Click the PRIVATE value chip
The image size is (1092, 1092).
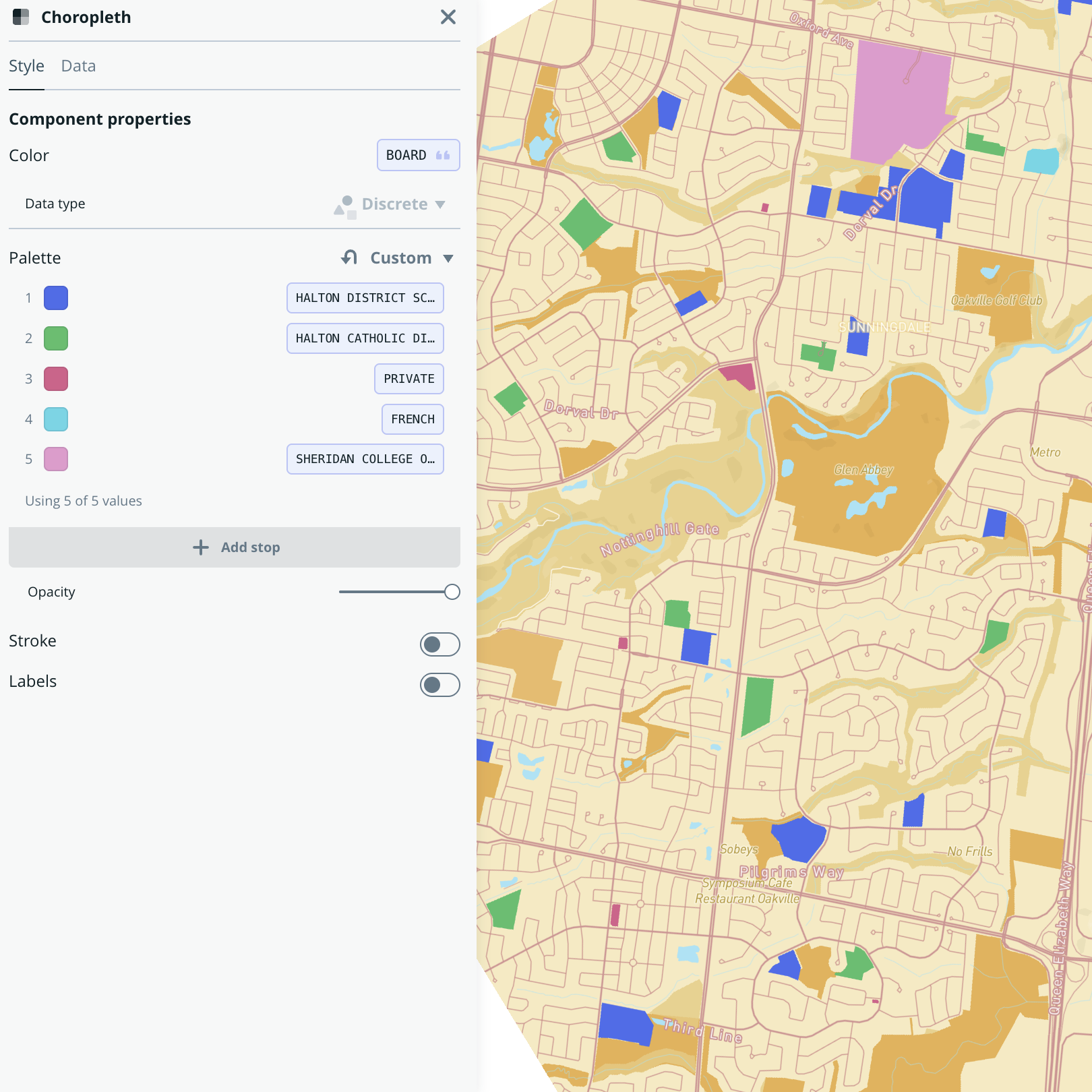pos(408,379)
